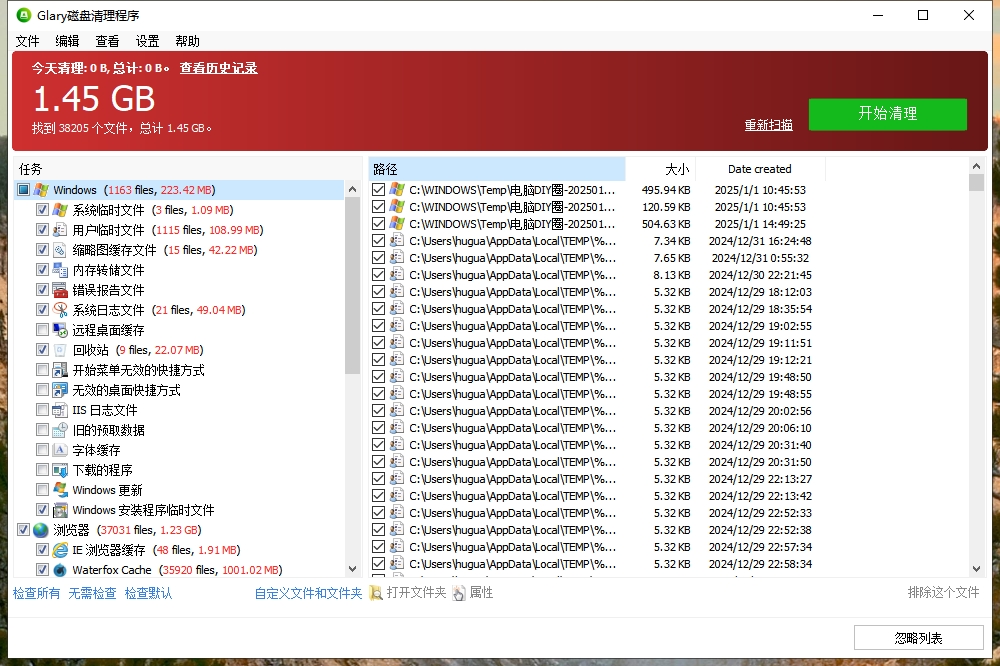The image size is (1000, 666).
Task: Open the 设置 menu
Action: (147, 41)
